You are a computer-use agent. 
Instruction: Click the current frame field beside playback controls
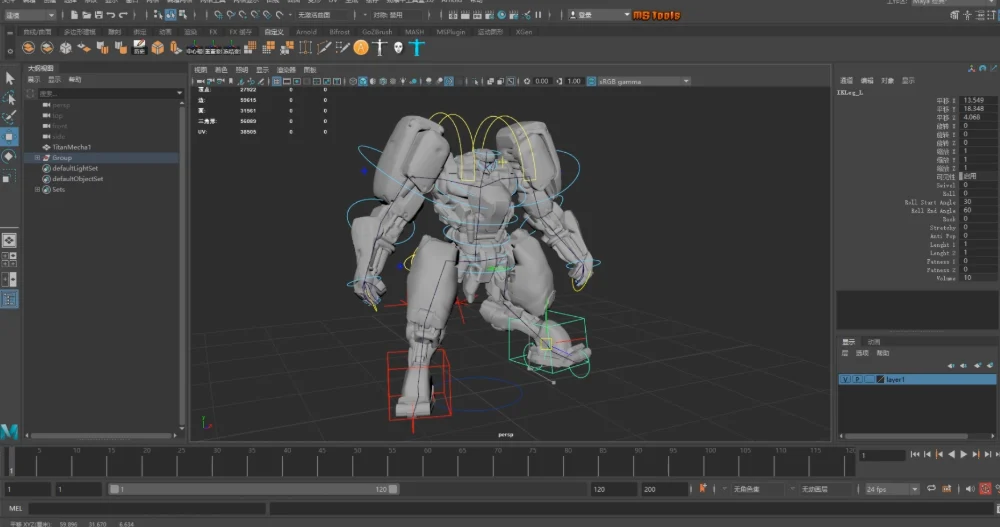pos(882,455)
